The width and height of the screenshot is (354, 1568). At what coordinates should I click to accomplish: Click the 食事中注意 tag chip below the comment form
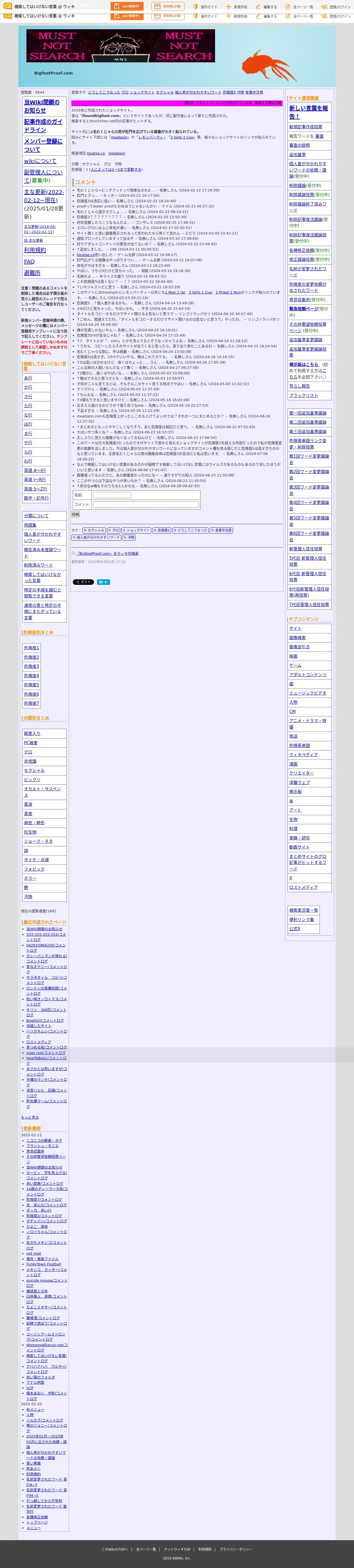click(x=221, y=530)
